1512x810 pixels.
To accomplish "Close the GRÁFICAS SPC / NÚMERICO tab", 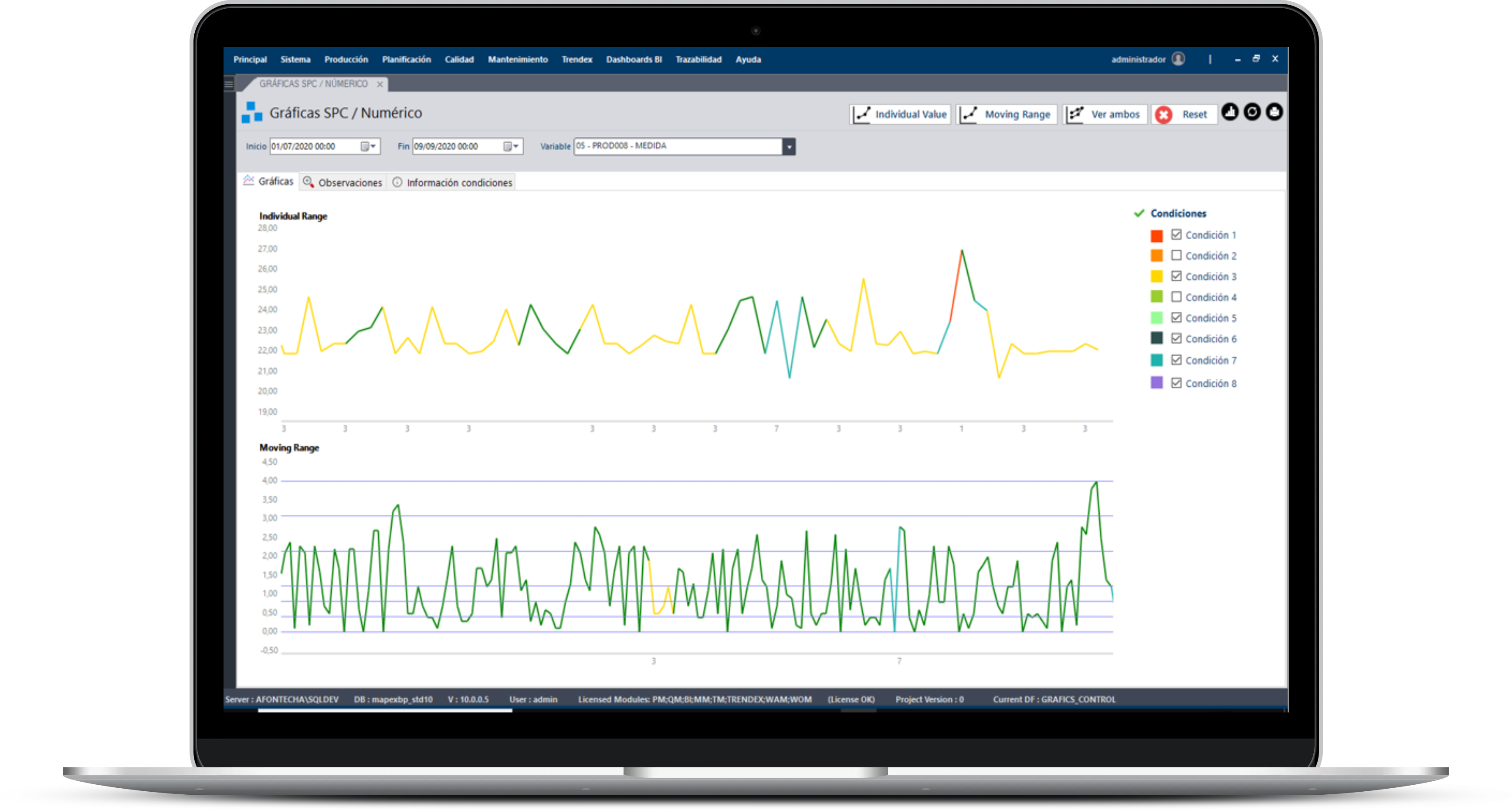I will (x=380, y=84).
